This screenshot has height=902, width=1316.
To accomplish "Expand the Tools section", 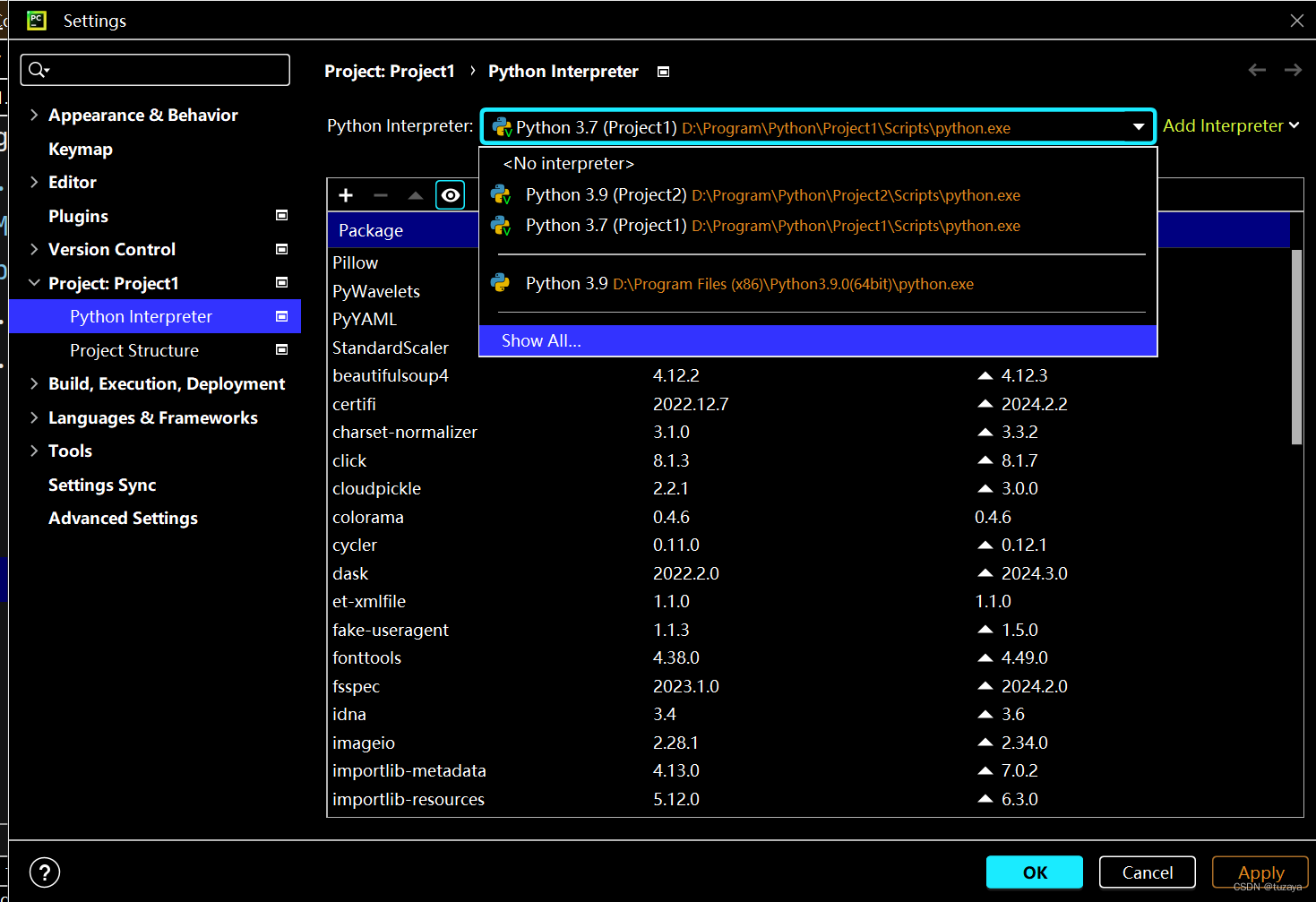I will pos(34,451).
